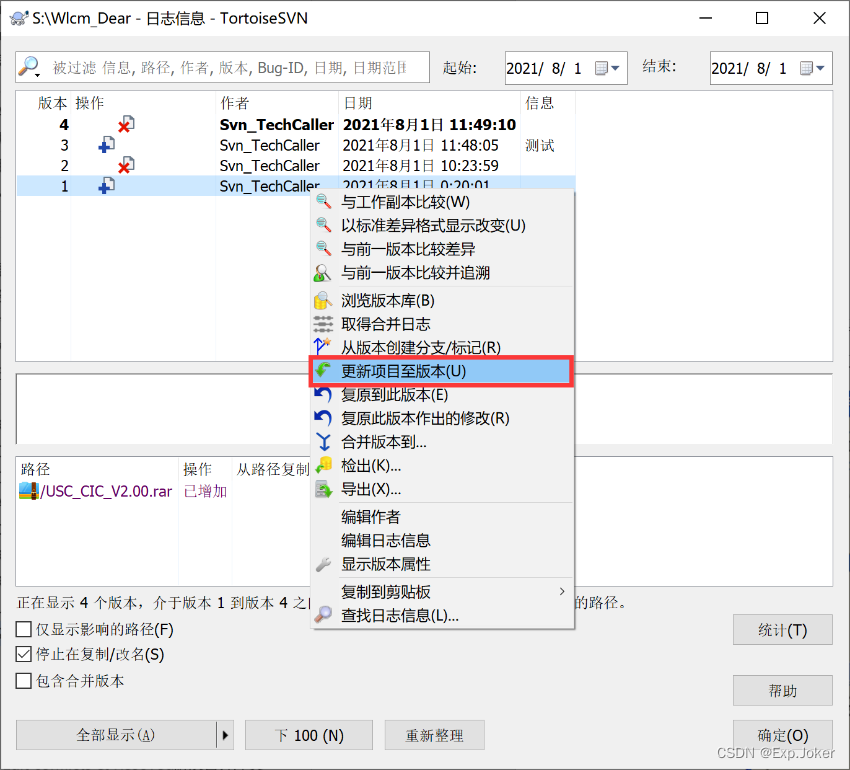Click the checkout icon beside 检出(K)
This screenshot has height=770, width=850.
324,465
